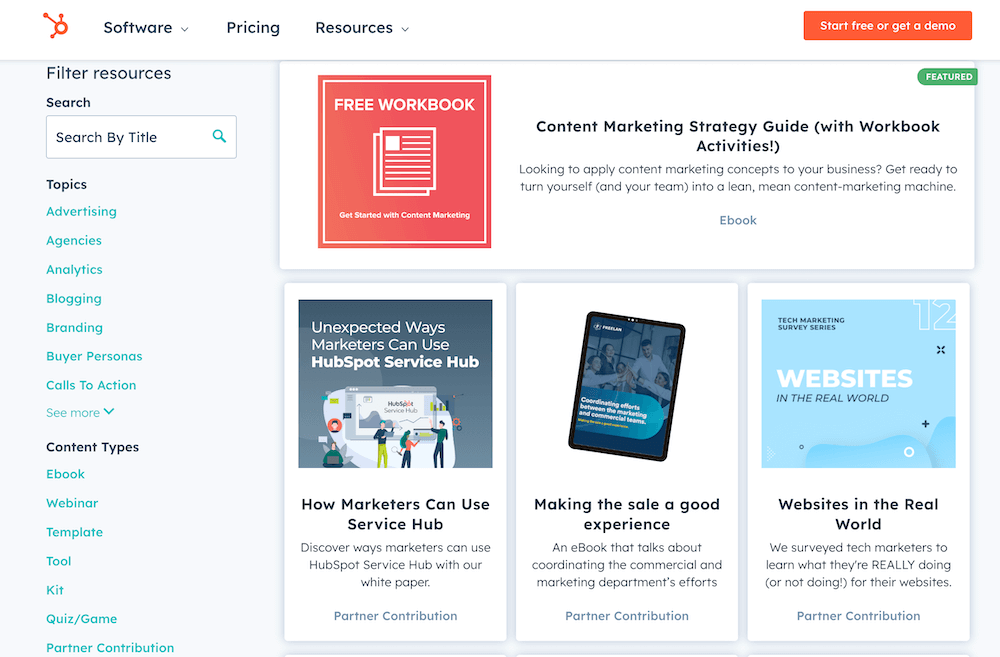Screen dimensions: 1000x657
Task: Open Websites in the Real World image
Action: pos(858,383)
